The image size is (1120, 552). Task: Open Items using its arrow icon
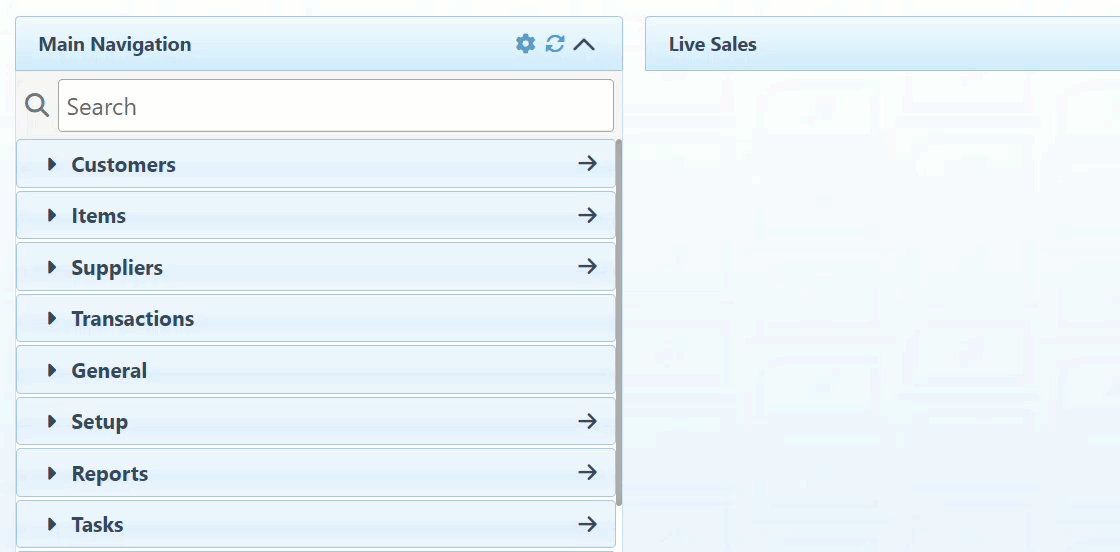tap(588, 215)
